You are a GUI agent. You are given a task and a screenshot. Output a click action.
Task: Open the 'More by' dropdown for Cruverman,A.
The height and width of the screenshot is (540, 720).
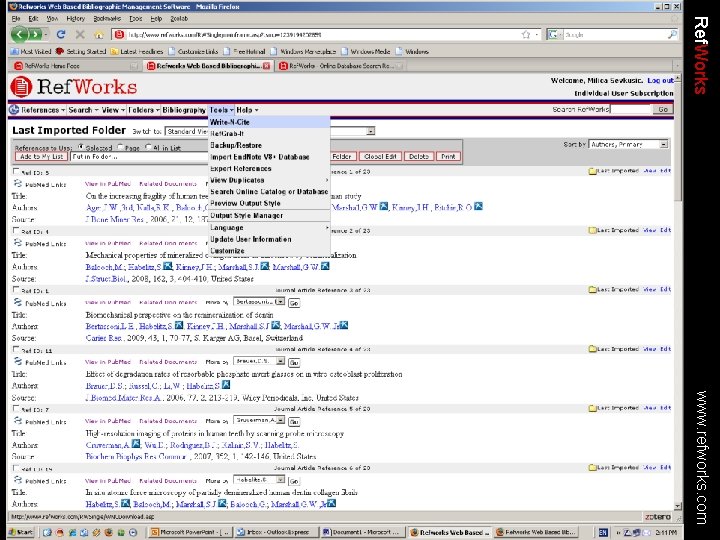pos(259,420)
